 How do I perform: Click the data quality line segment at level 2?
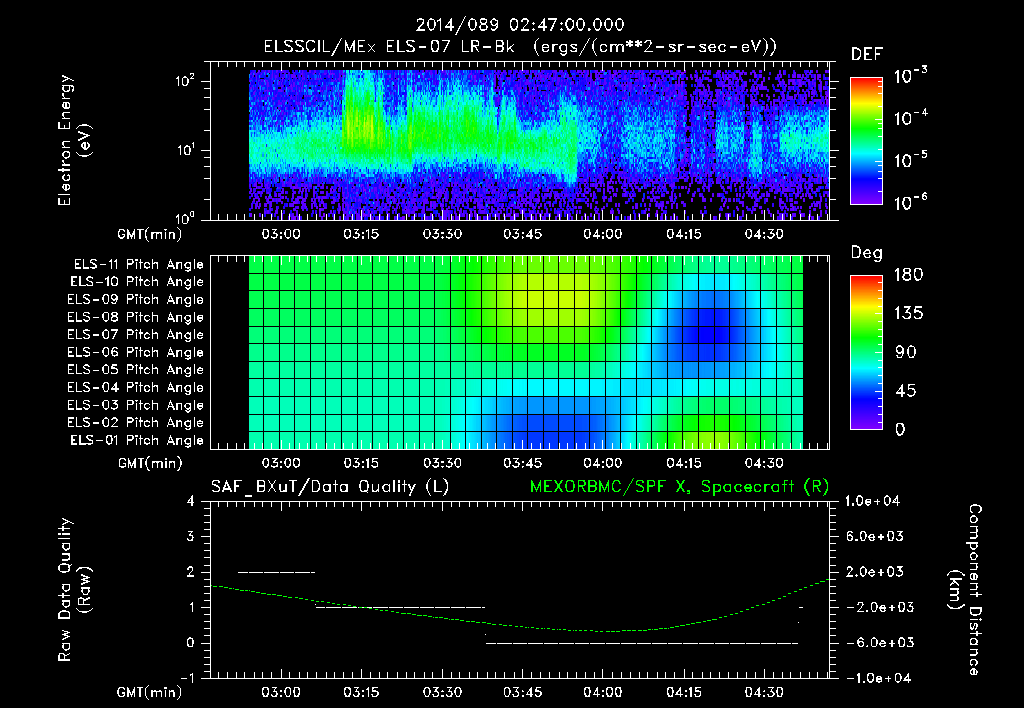[x=276, y=572]
